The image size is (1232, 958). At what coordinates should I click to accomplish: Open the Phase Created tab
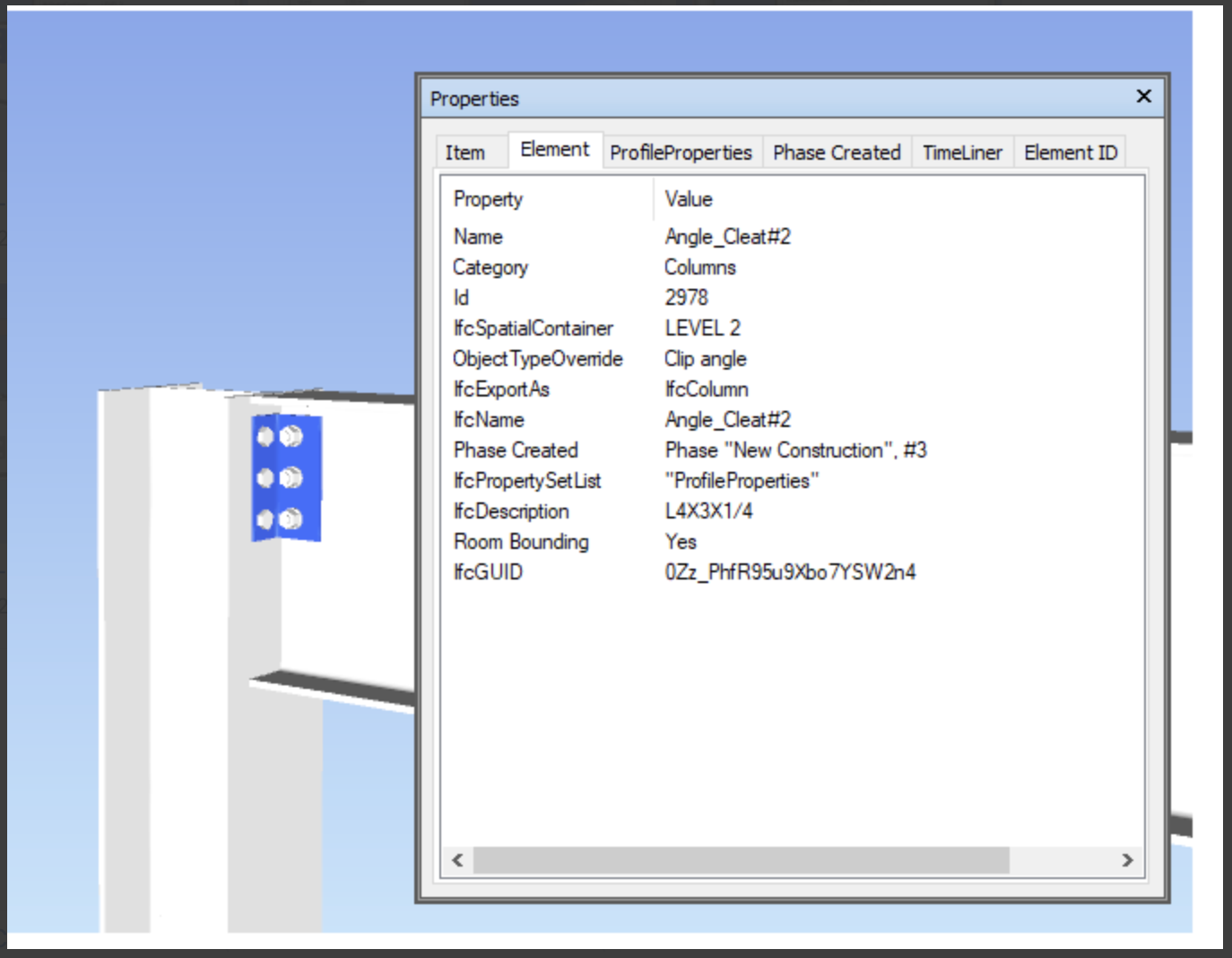point(837,152)
